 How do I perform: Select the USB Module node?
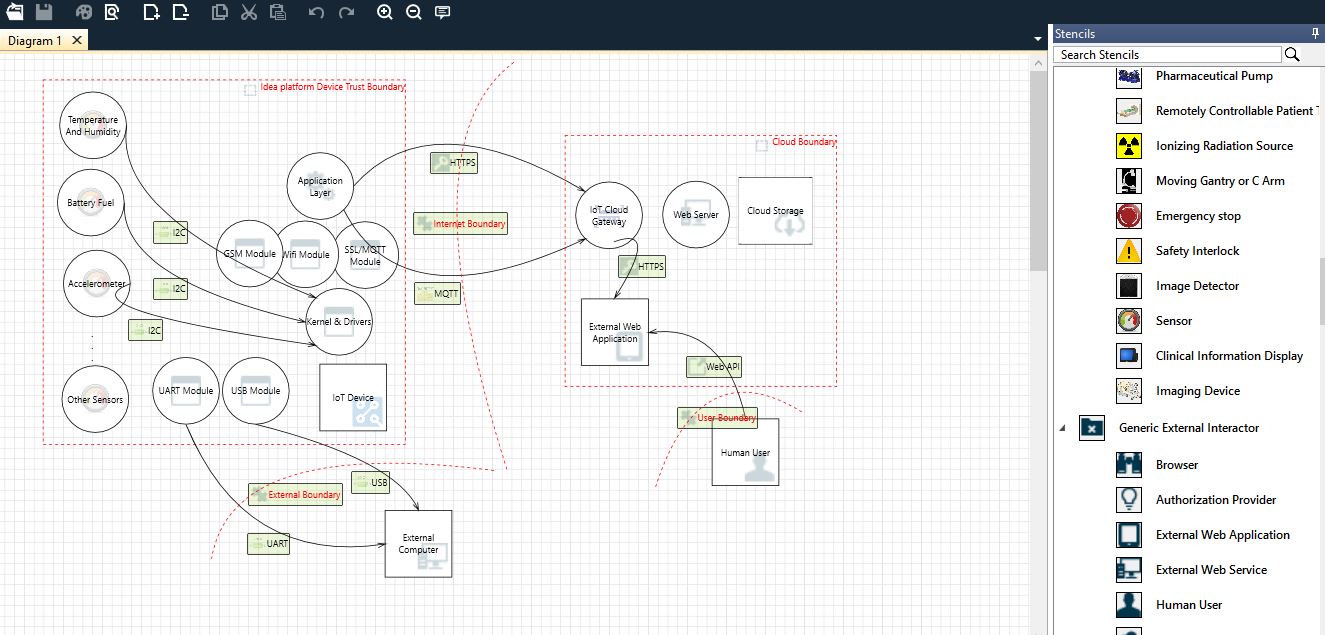point(255,391)
